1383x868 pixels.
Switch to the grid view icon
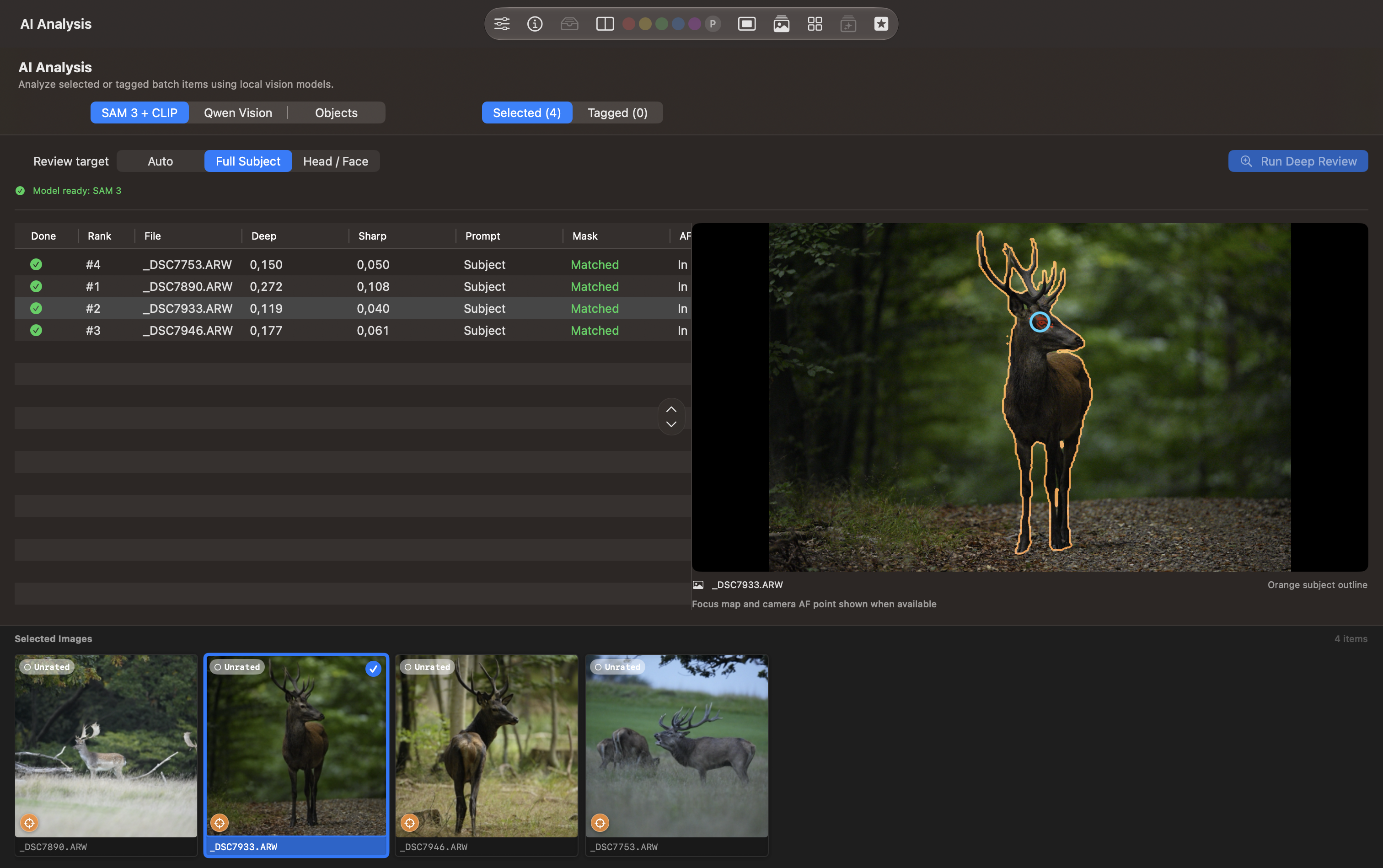(x=815, y=23)
